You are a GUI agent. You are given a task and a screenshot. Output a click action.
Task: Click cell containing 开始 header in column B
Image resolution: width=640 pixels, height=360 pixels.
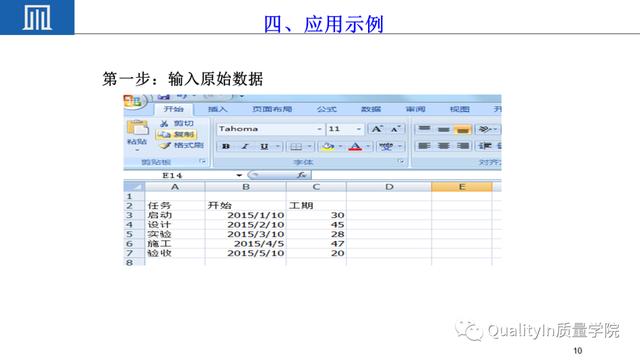pos(246,205)
